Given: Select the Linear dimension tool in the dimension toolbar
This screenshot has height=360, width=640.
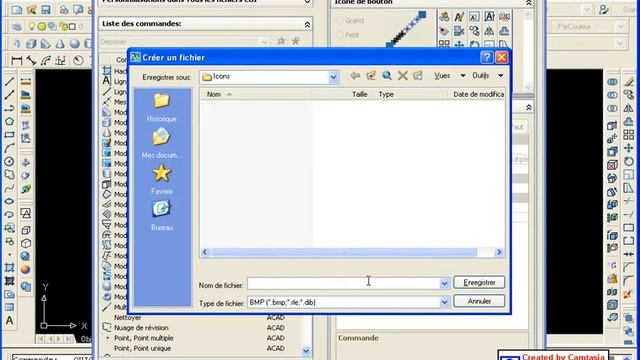Looking at the screenshot, I should (17, 61).
